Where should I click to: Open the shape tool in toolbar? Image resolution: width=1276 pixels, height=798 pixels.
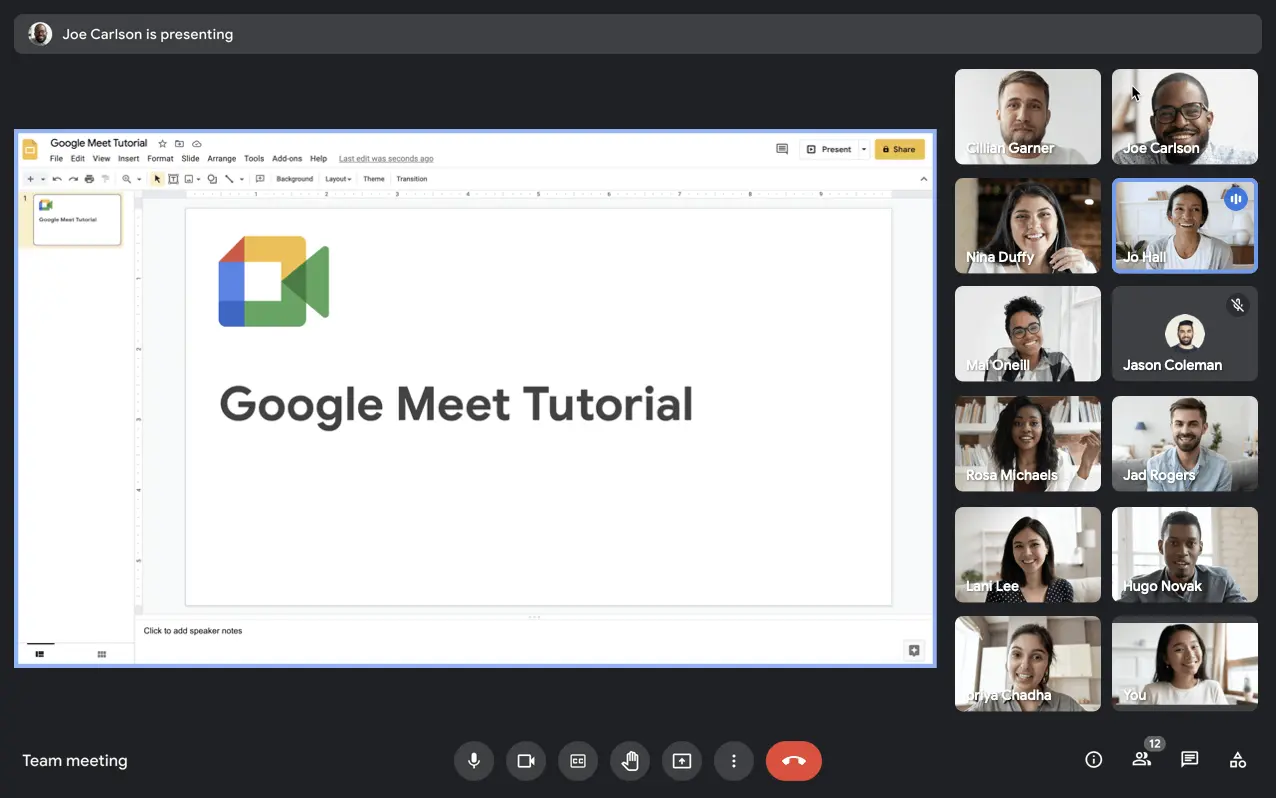click(x=212, y=179)
